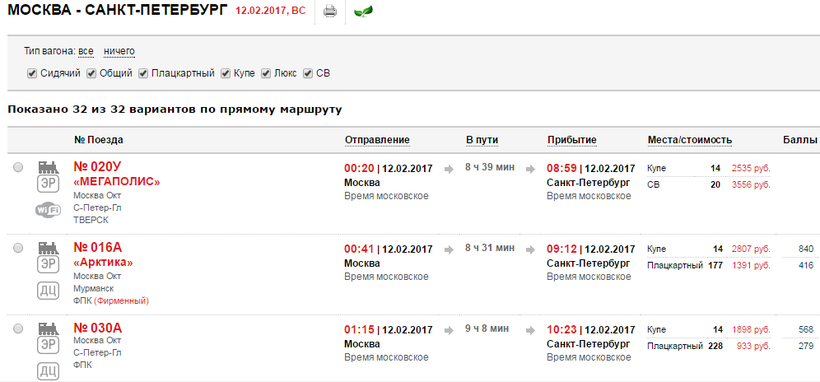Click the ЭР badge for train 020У
Viewport: 820px width, 382px height.
click(x=48, y=184)
